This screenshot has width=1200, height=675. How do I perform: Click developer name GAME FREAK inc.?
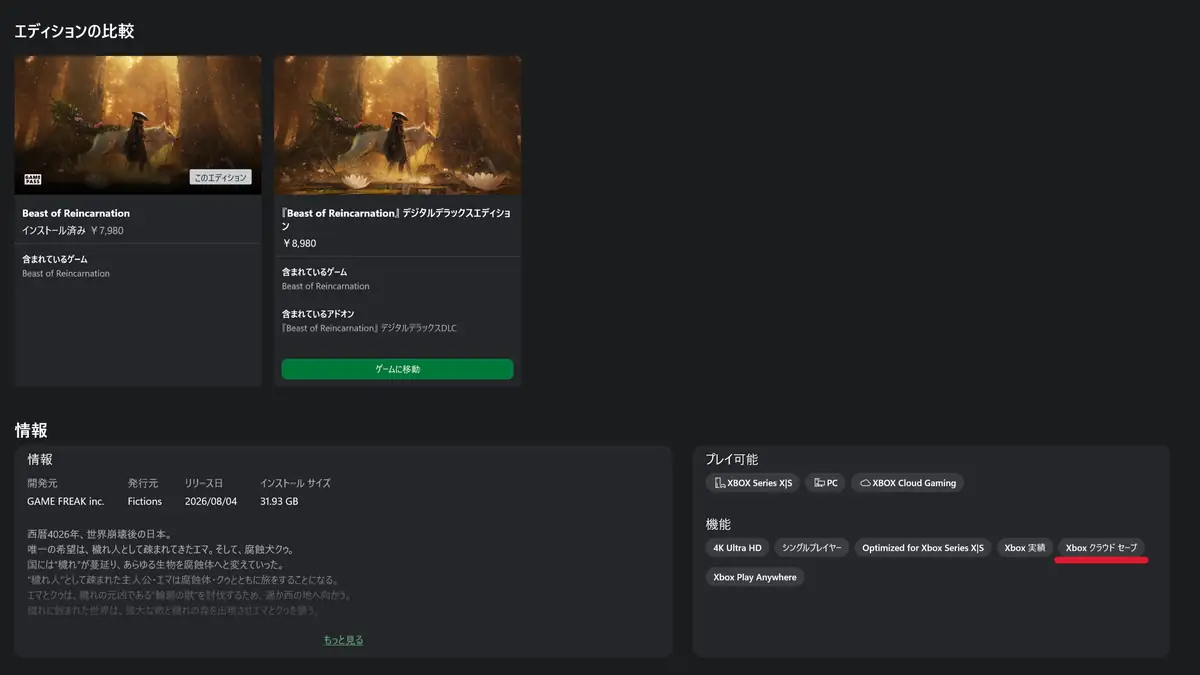point(65,501)
